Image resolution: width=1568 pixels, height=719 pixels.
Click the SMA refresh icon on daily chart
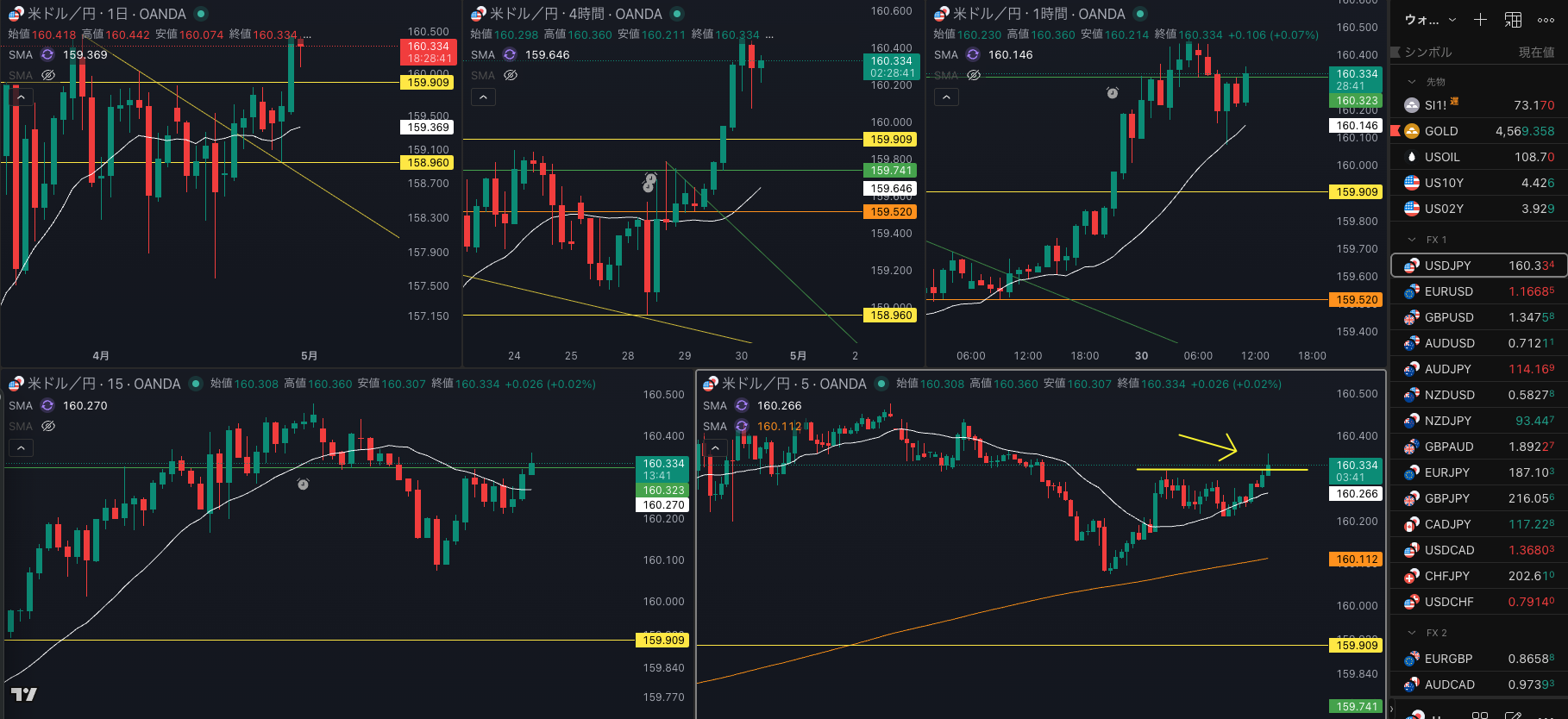(x=47, y=54)
